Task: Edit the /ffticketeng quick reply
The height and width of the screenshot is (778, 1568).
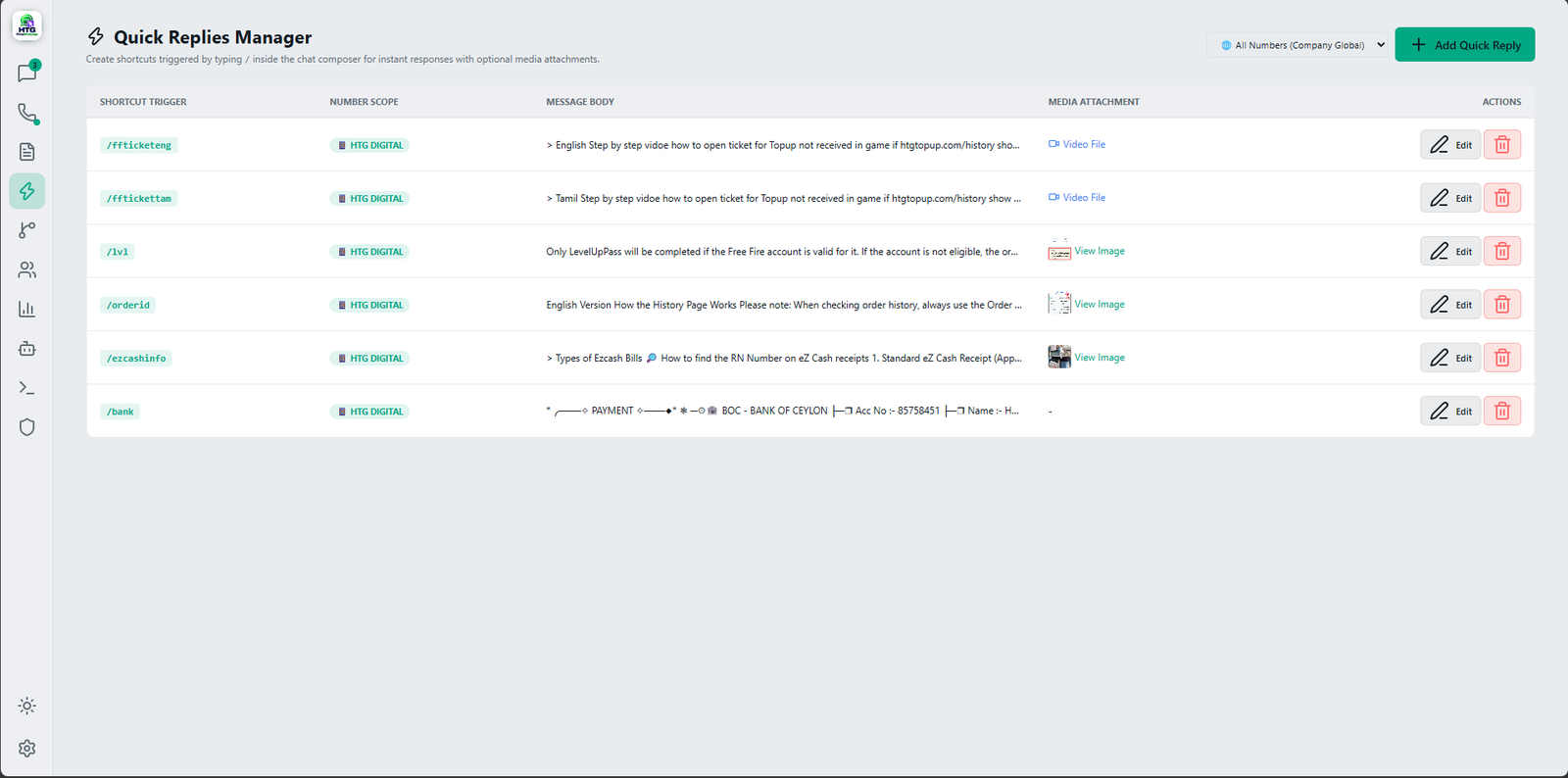Action: [x=1450, y=145]
